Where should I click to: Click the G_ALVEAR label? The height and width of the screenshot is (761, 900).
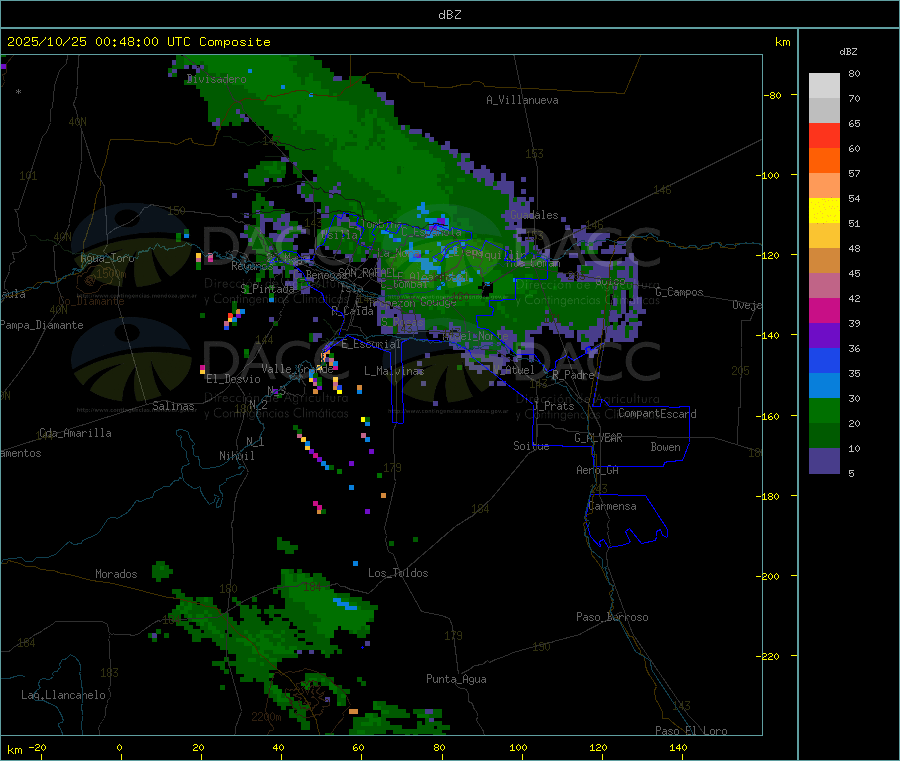coord(598,438)
